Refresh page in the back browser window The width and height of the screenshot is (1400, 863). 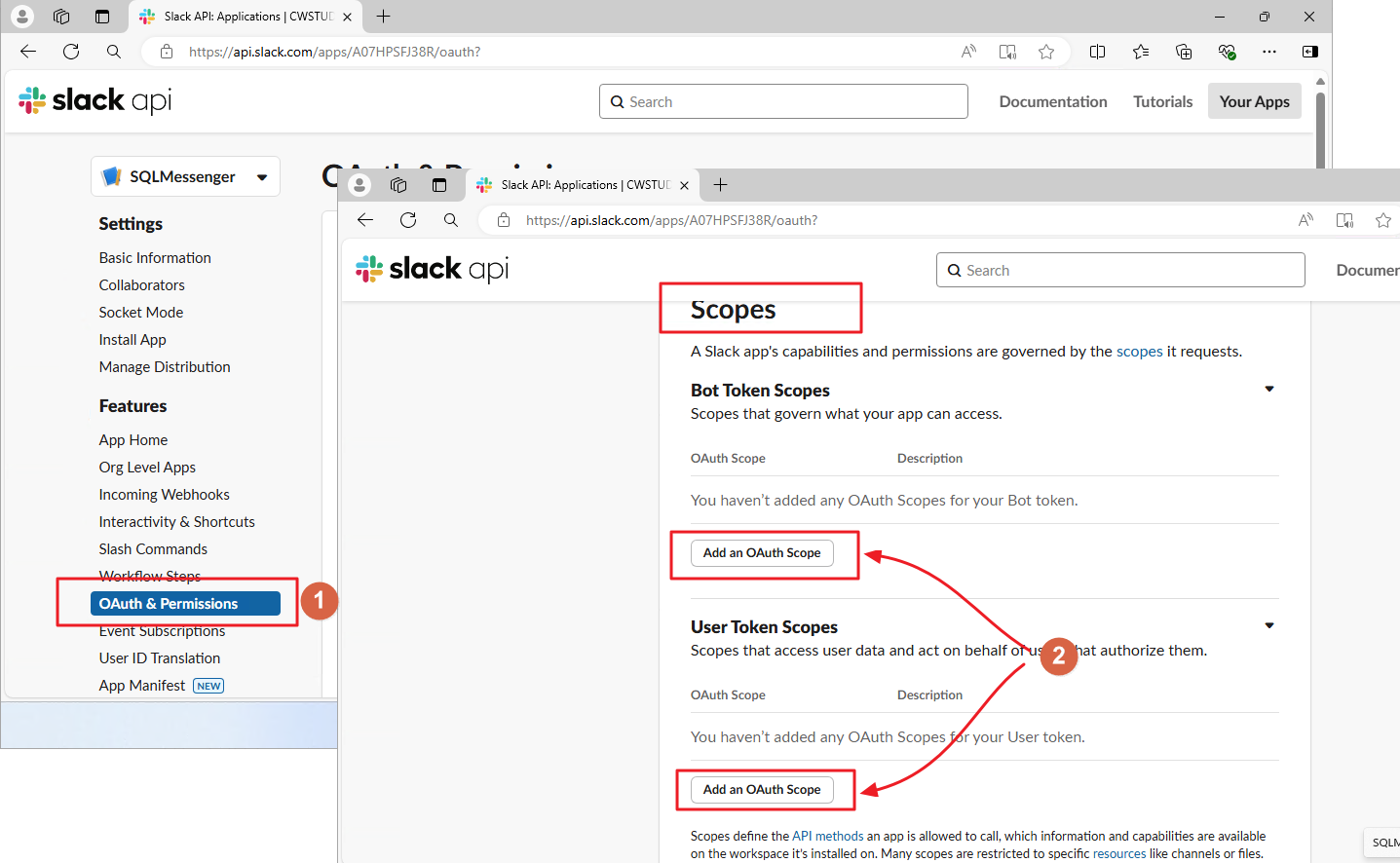tap(71, 52)
